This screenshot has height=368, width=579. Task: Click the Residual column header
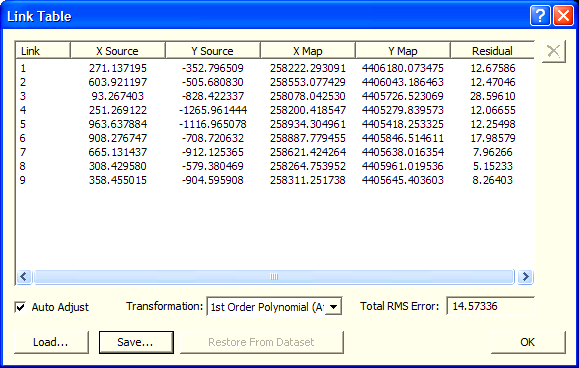[x=492, y=51]
